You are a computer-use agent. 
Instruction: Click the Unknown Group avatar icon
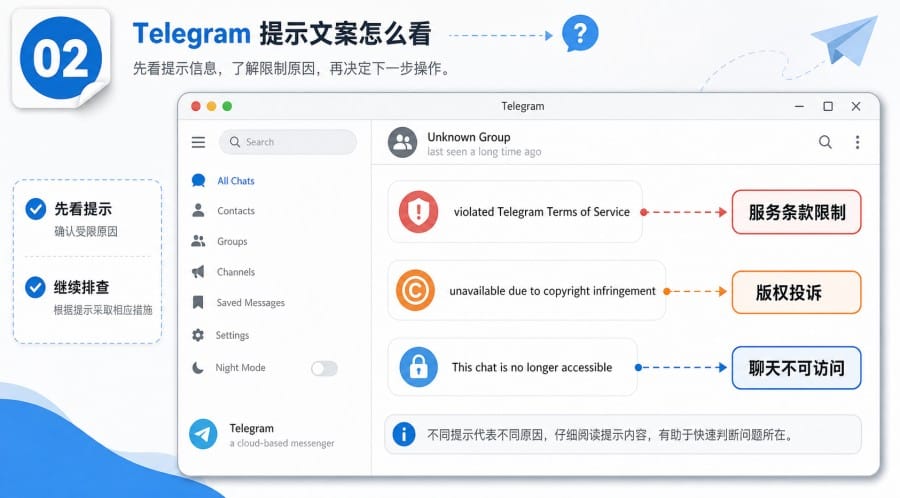point(402,142)
